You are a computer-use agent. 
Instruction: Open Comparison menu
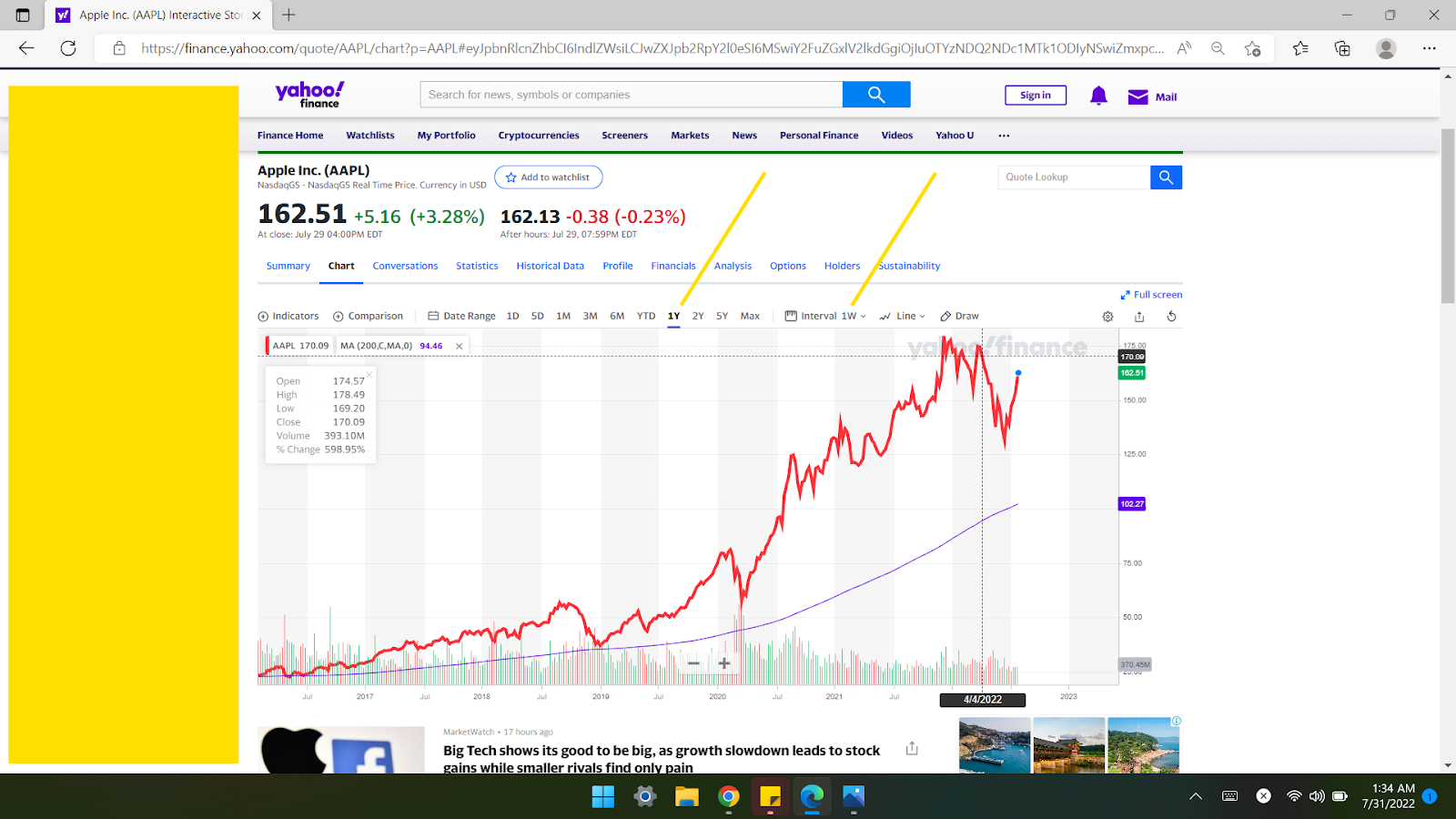coord(368,317)
